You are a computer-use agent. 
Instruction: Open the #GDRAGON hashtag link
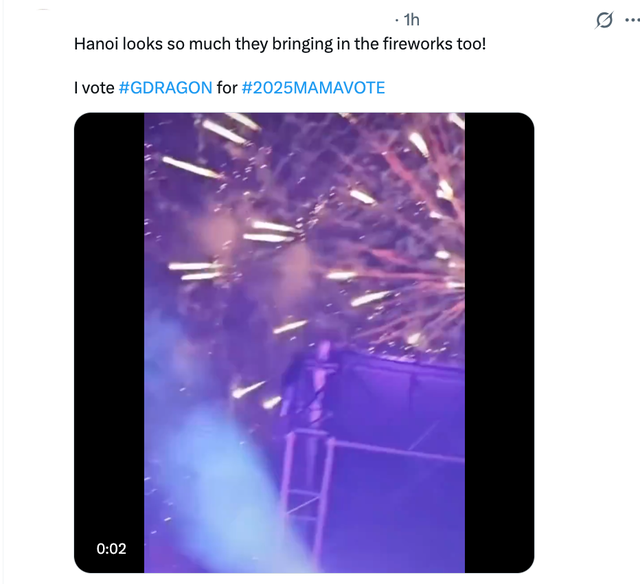[165, 88]
